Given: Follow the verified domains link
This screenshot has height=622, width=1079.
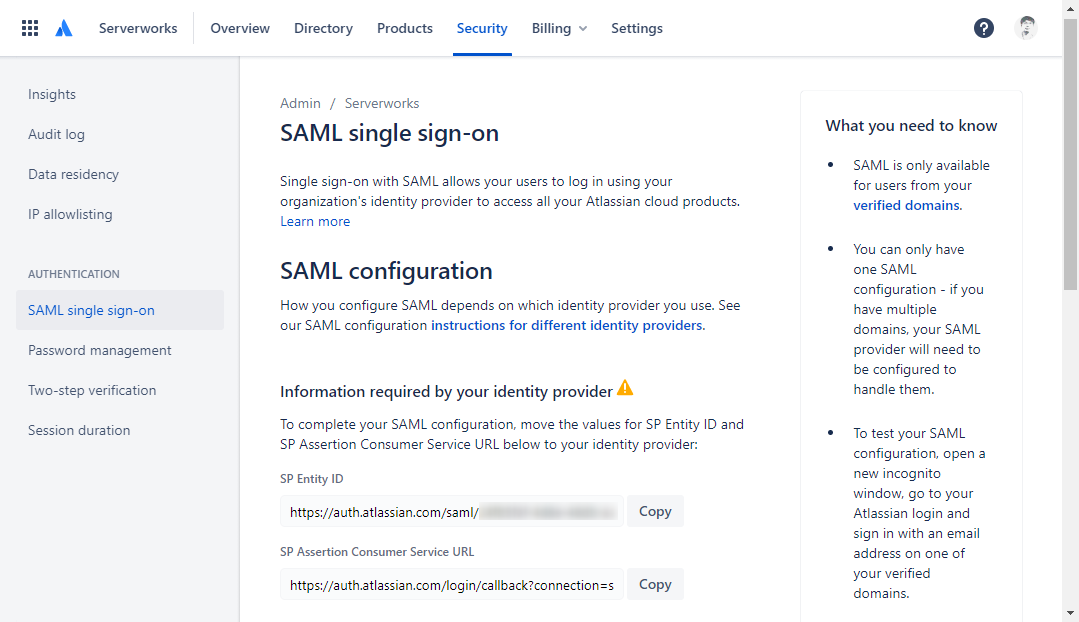Looking at the screenshot, I should pos(906,205).
